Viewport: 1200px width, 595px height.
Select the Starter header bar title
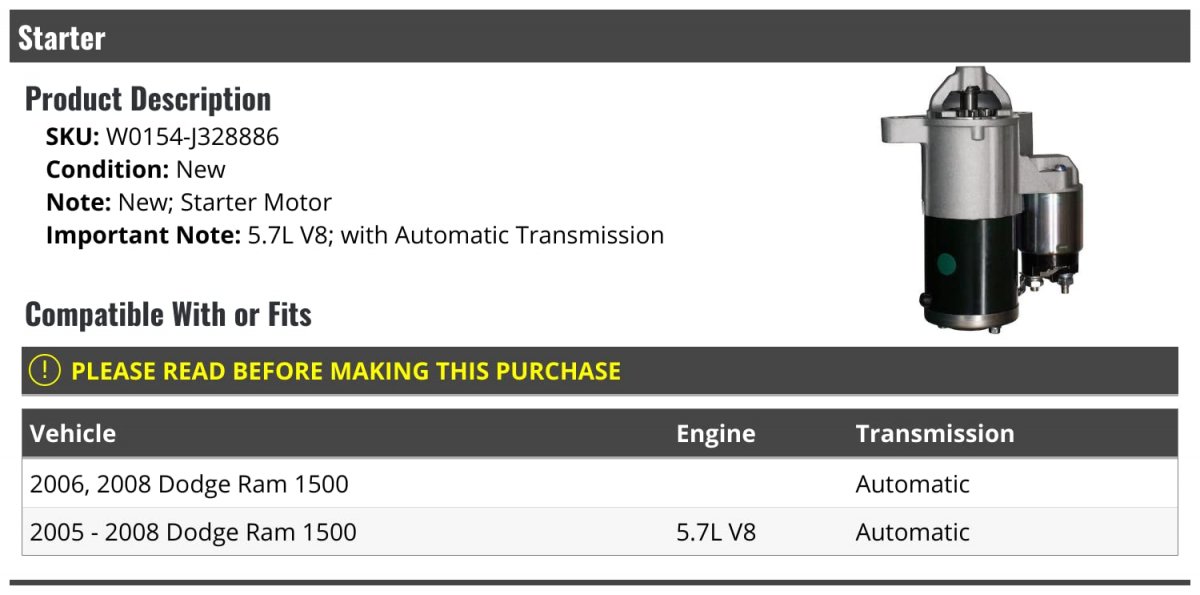[62, 38]
